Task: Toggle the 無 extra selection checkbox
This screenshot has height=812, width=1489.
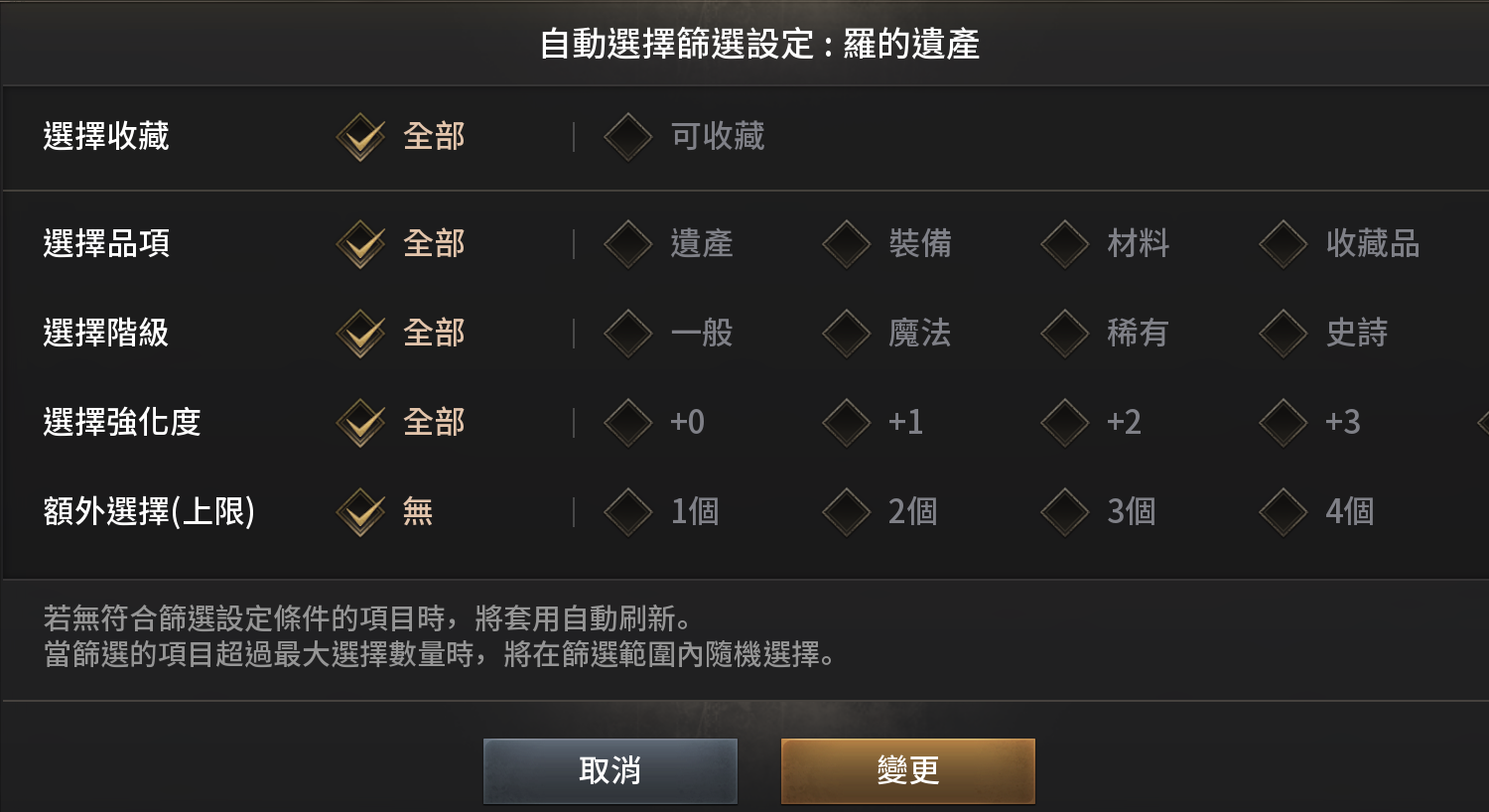Action: click(360, 512)
